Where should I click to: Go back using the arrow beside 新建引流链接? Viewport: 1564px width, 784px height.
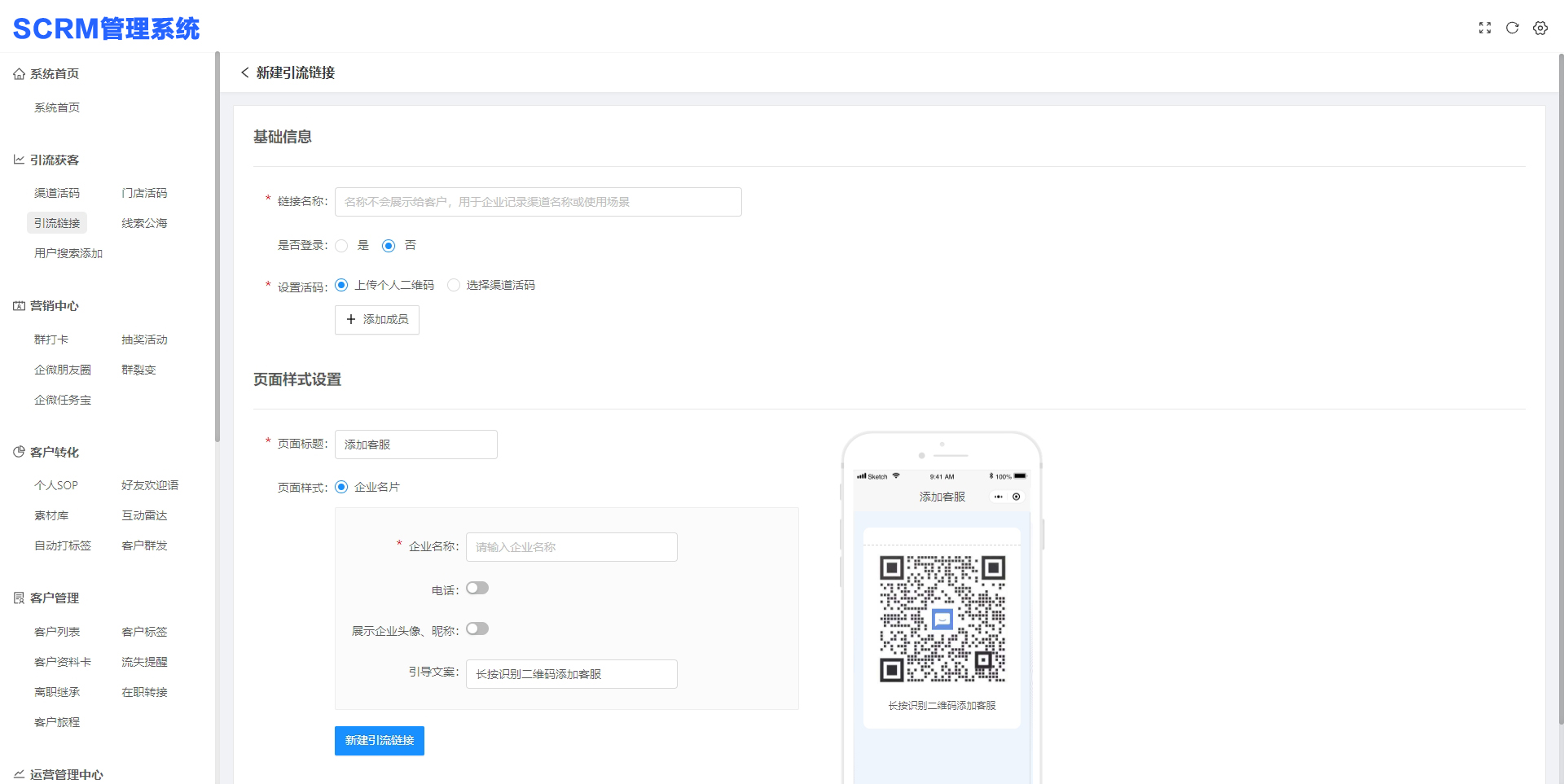tap(244, 72)
